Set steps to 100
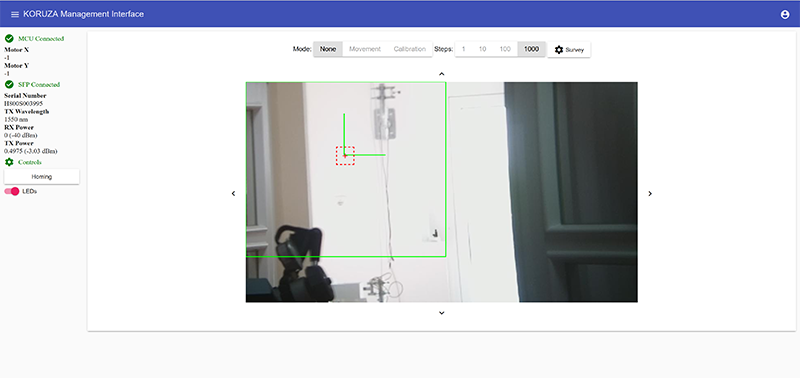This screenshot has height=378, width=800. coord(505,49)
